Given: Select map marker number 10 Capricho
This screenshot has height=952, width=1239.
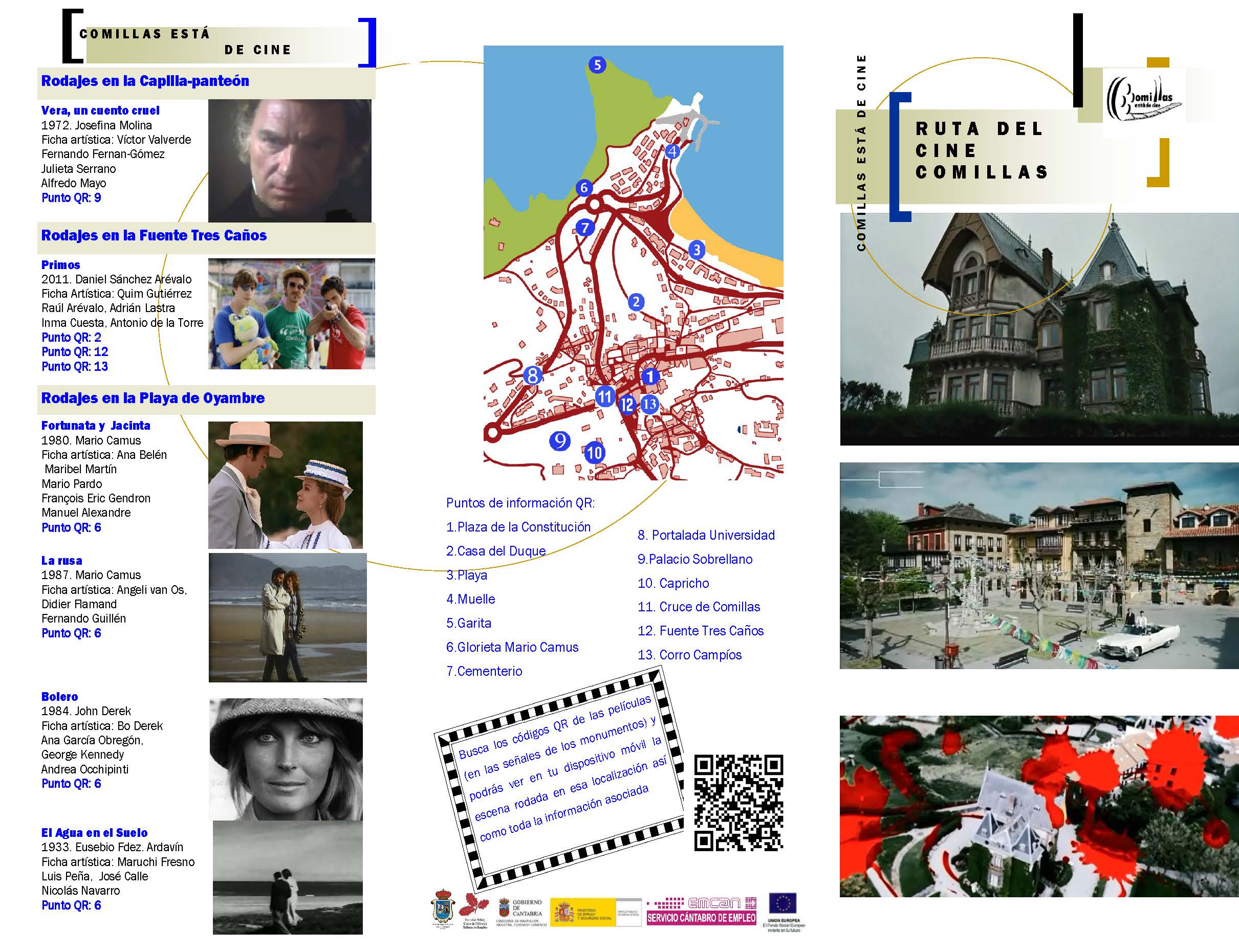Looking at the screenshot, I should coord(594,452).
